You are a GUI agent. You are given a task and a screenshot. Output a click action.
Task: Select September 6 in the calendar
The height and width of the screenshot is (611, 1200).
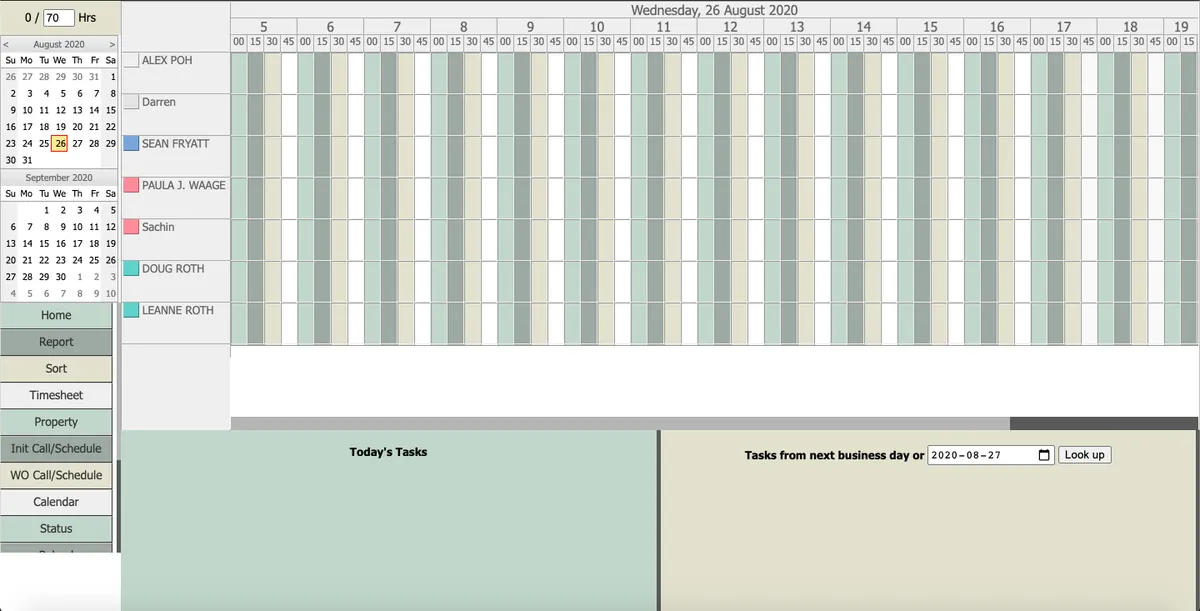click(10, 227)
